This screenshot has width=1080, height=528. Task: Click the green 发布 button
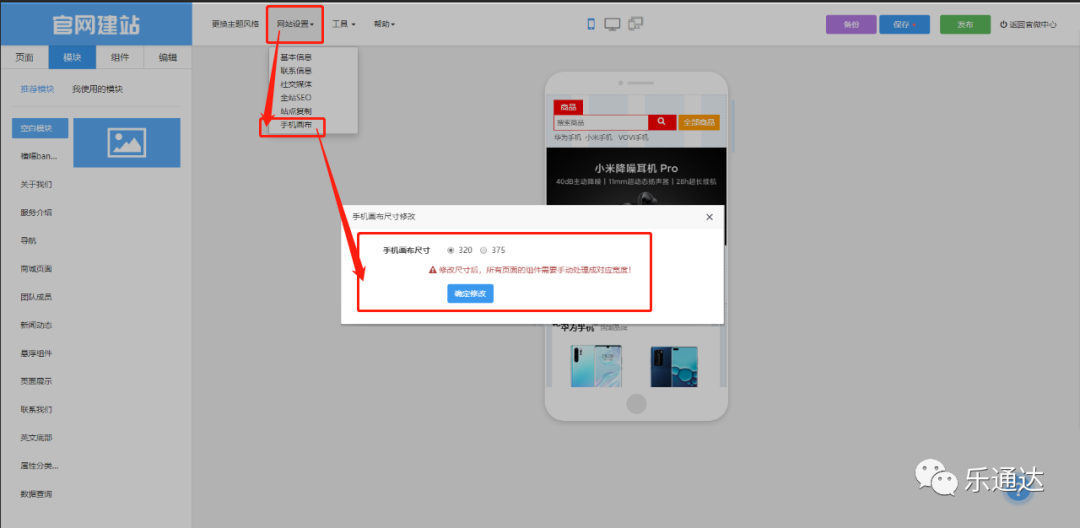point(965,24)
